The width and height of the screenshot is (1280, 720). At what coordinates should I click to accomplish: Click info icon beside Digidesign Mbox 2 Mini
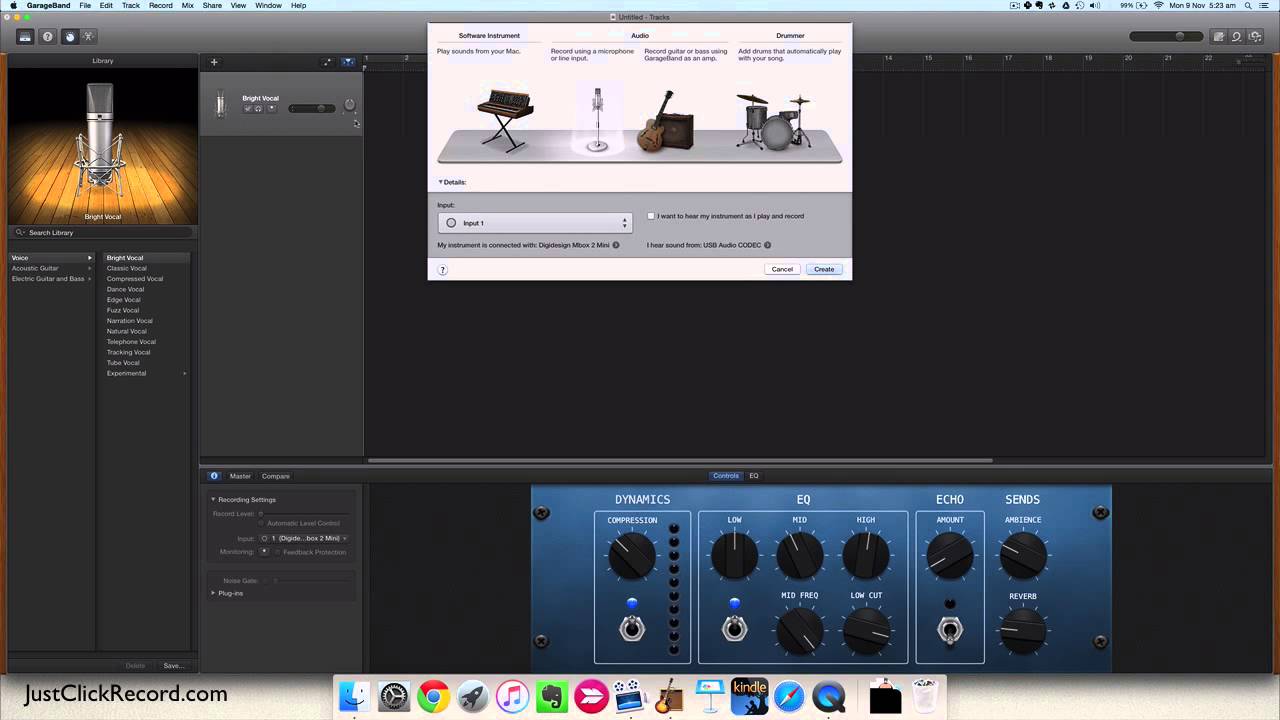coord(616,245)
